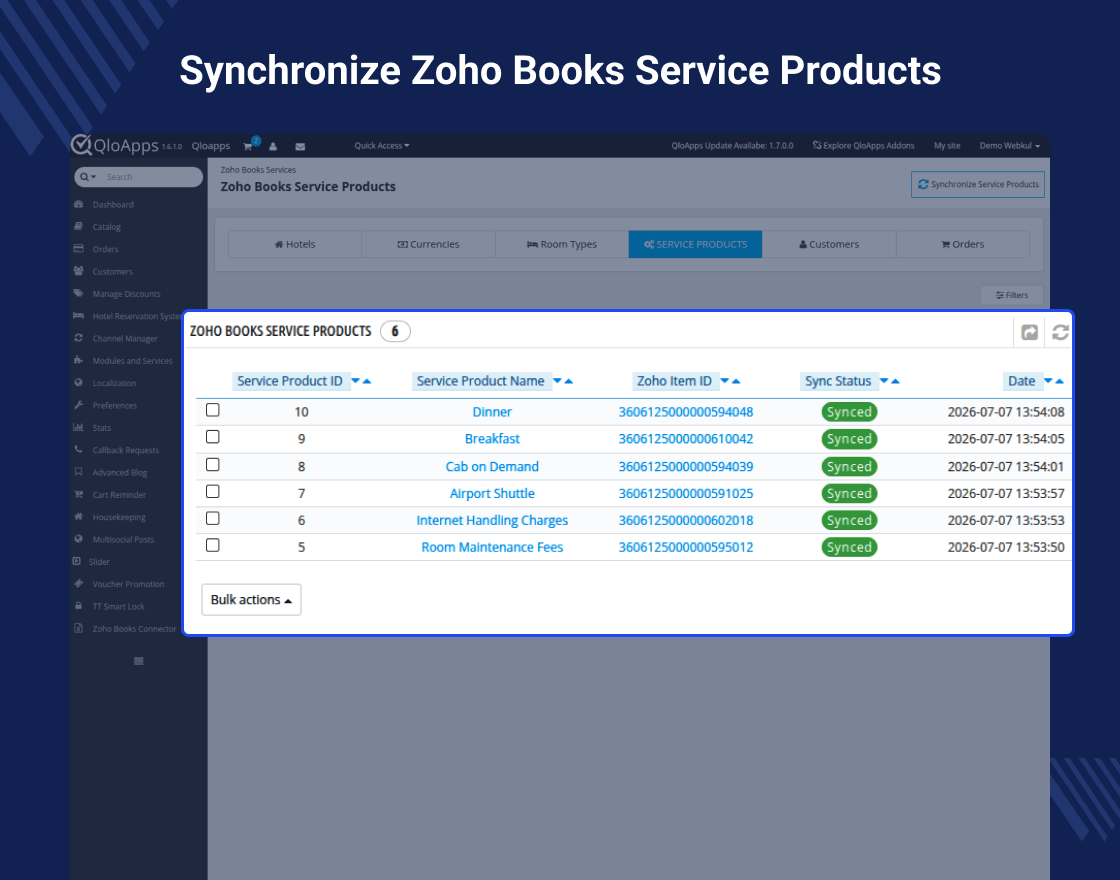Viewport: 1120px width, 880px height.
Task: Check the Cab on Demand row checkbox
Action: point(212,464)
